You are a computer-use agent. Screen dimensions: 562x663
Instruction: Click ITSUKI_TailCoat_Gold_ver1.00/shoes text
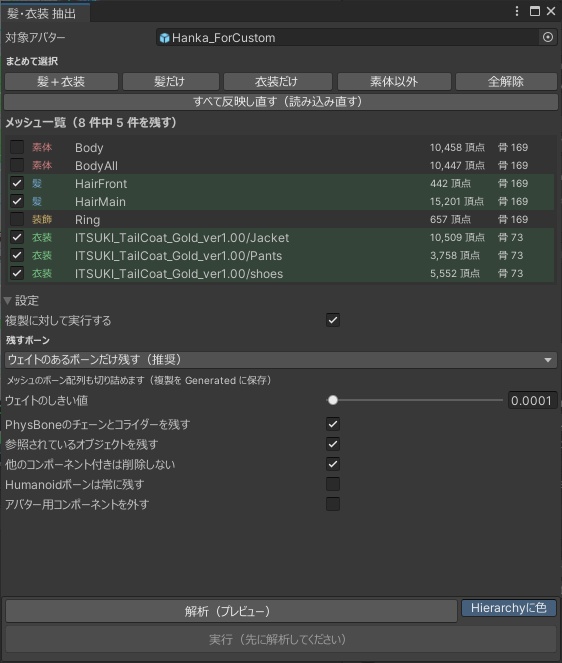click(x=179, y=274)
